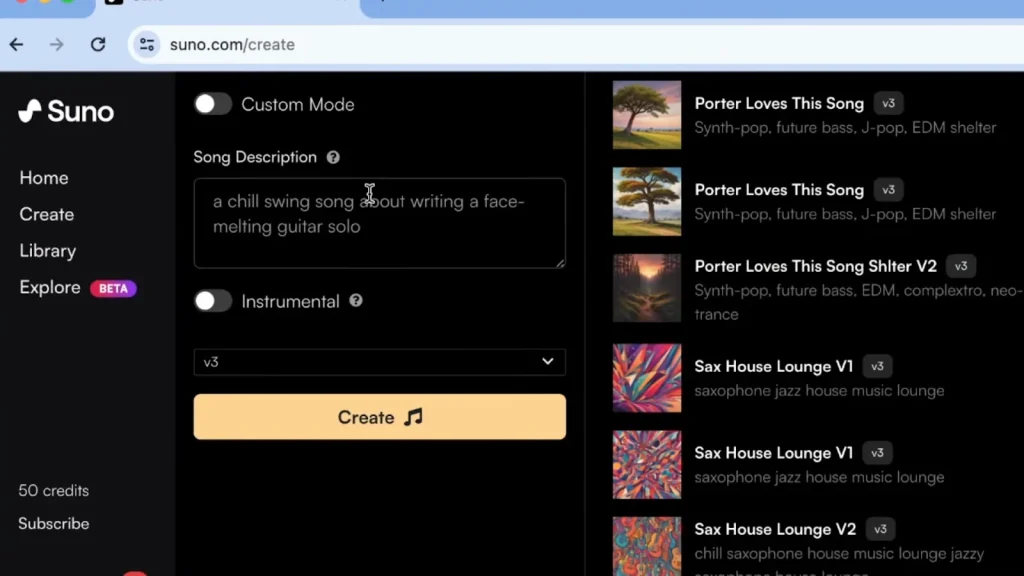Open Library from the sidebar
This screenshot has width=1024, height=576.
click(x=48, y=251)
